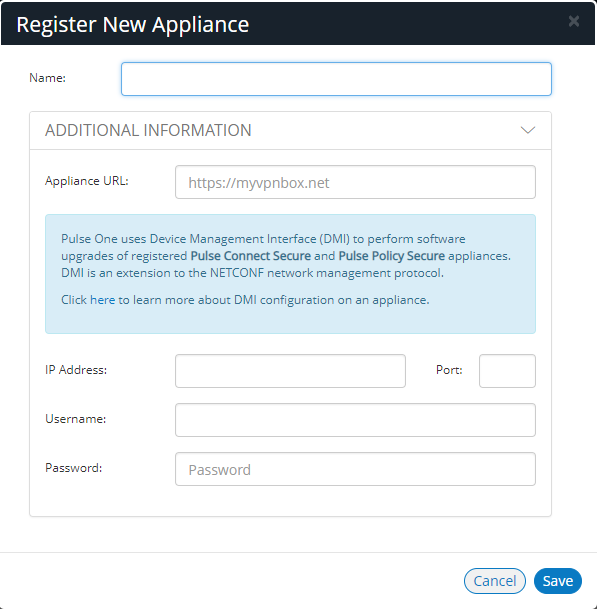Close the Register New Appliance dialog
The image size is (597, 609).
point(574,21)
